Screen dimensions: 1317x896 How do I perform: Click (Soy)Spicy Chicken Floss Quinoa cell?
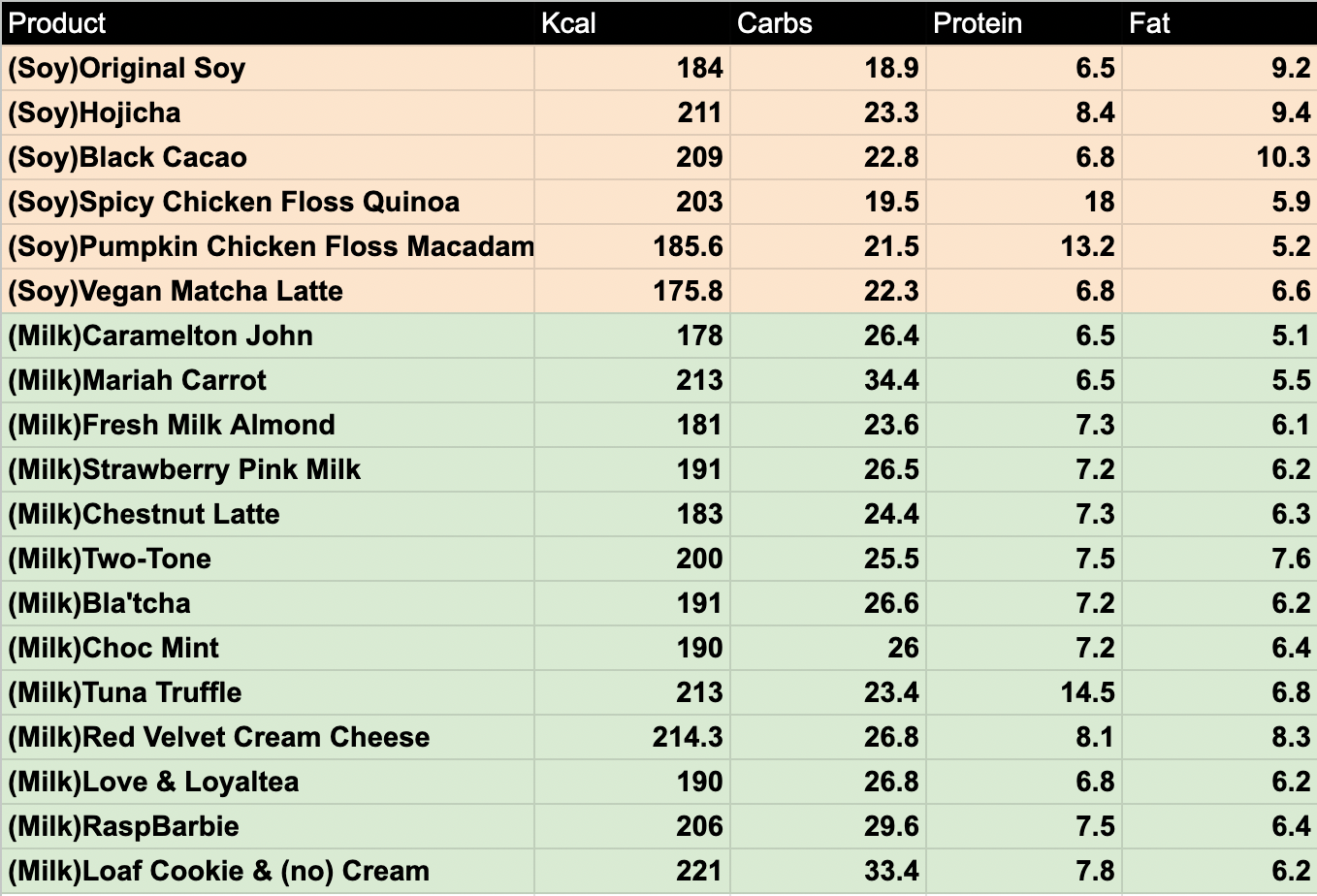[267, 203]
